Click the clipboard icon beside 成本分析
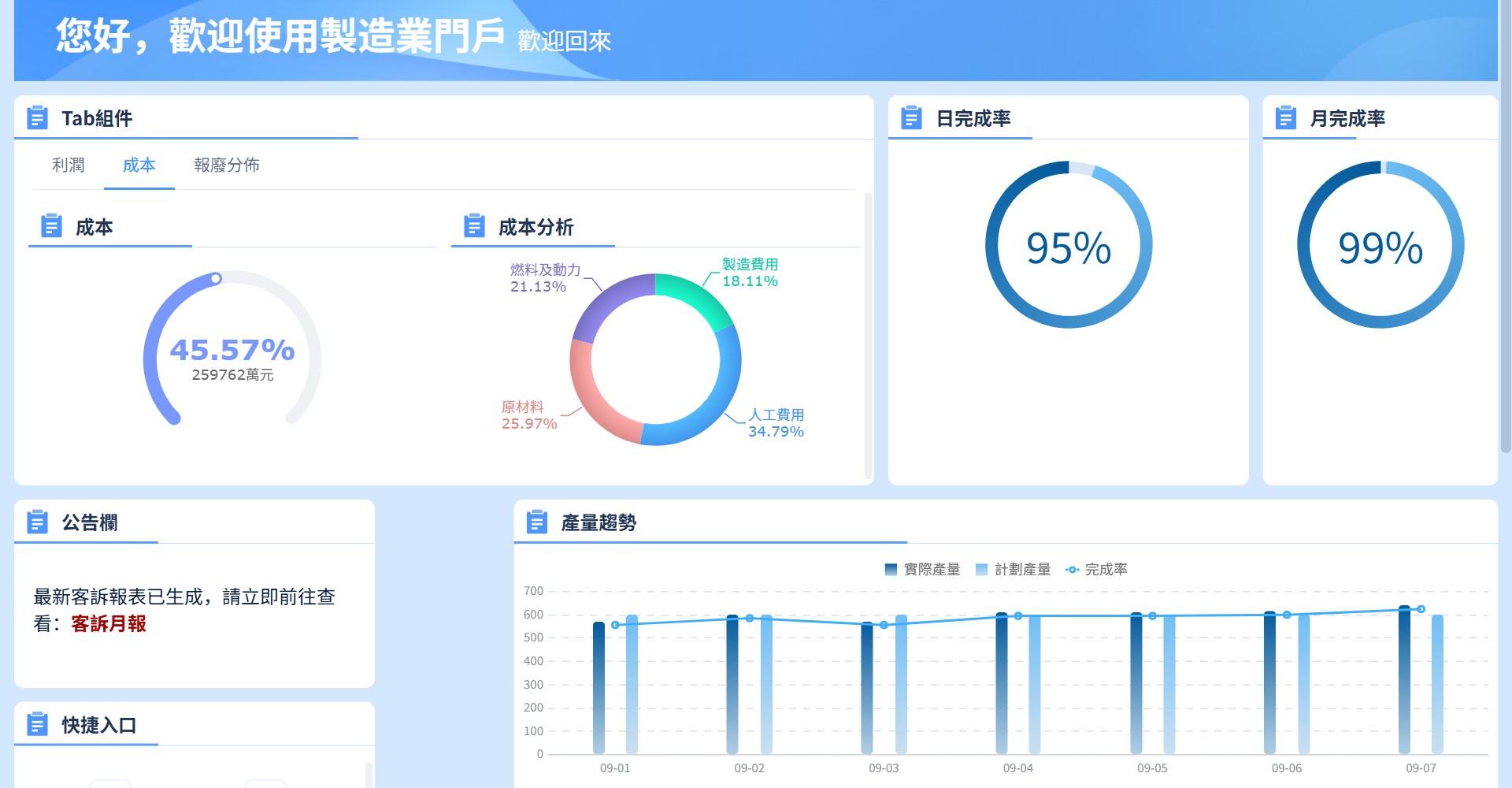 click(474, 226)
